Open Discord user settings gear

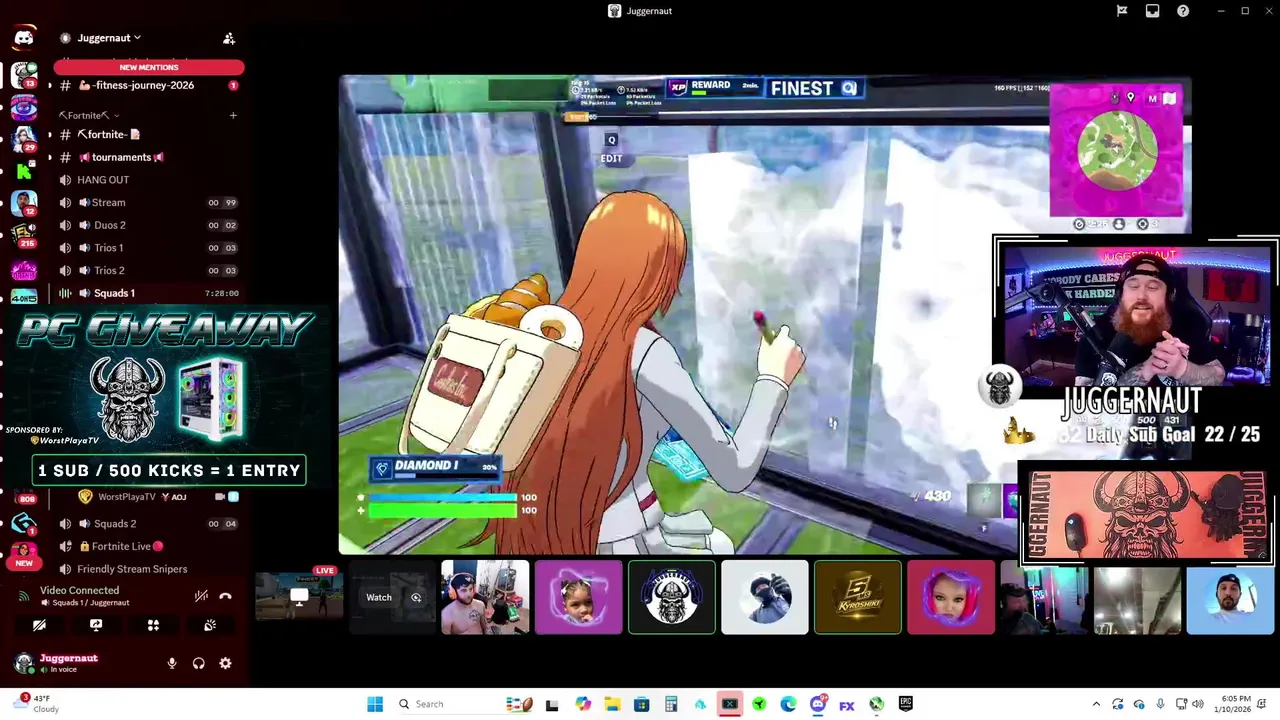pyautogui.click(x=225, y=663)
